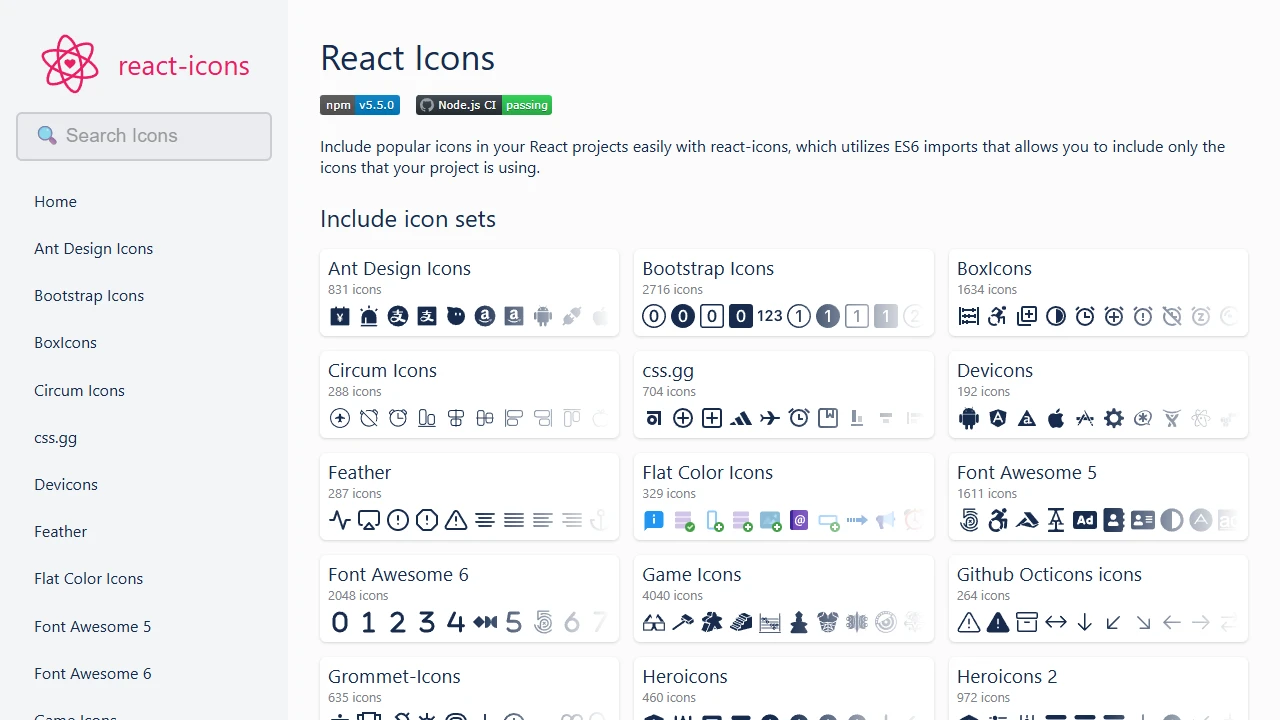Navigate to Home in the sidebar
The width and height of the screenshot is (1280, 720).
coord(55,201)
